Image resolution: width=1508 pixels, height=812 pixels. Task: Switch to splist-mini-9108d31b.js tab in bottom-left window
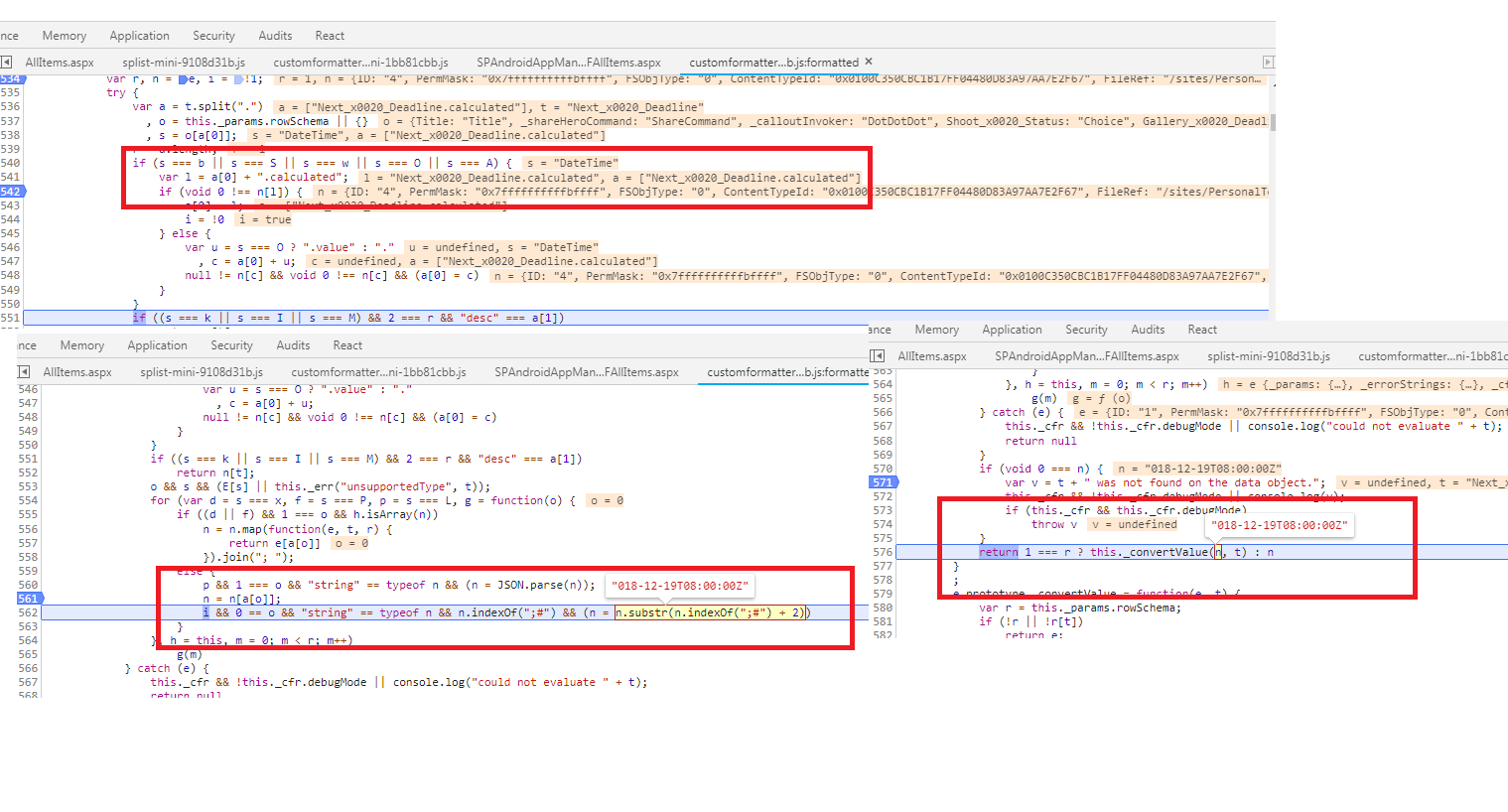point(202,372)
